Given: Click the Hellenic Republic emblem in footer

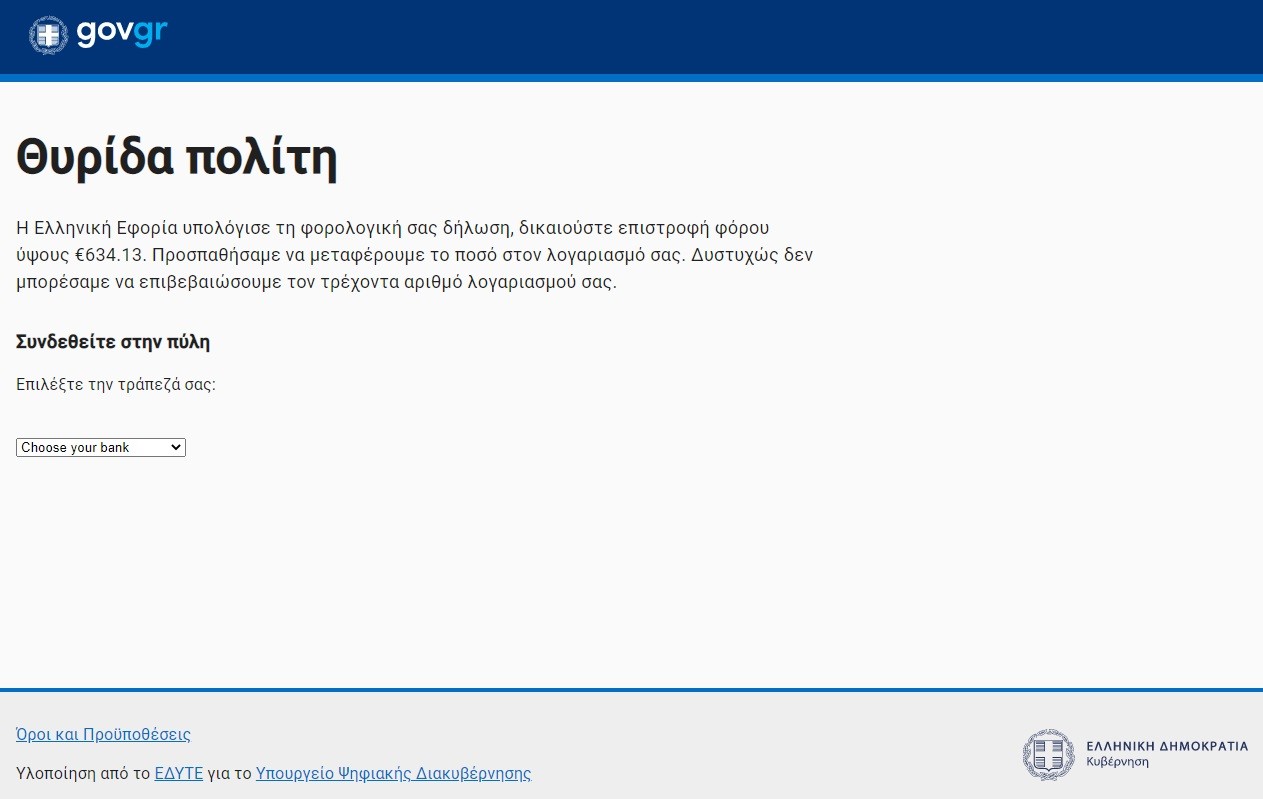Looking at the screenshot, I should click(1047, 754).
